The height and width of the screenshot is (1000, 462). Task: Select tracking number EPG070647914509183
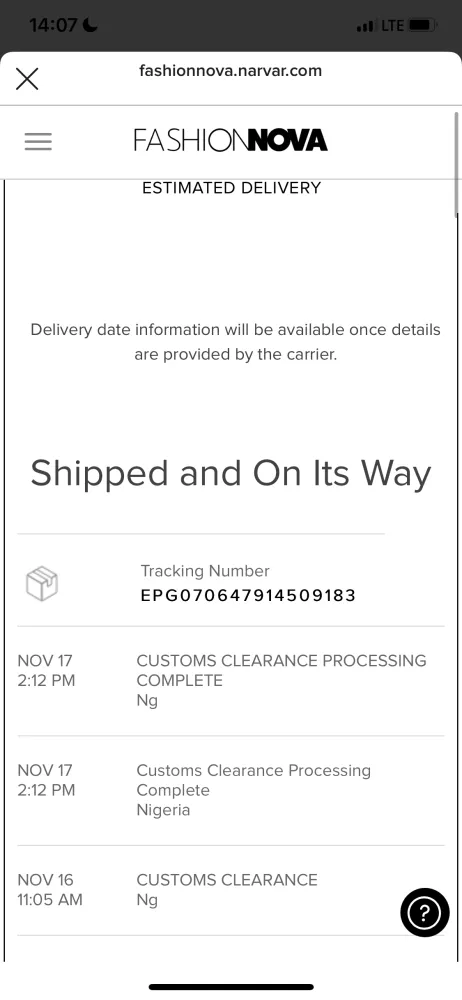(x=248, y=596)
